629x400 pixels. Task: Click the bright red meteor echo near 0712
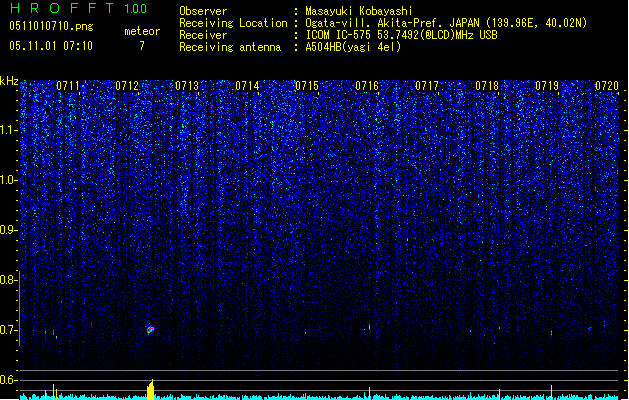click(x=150, y=330)
